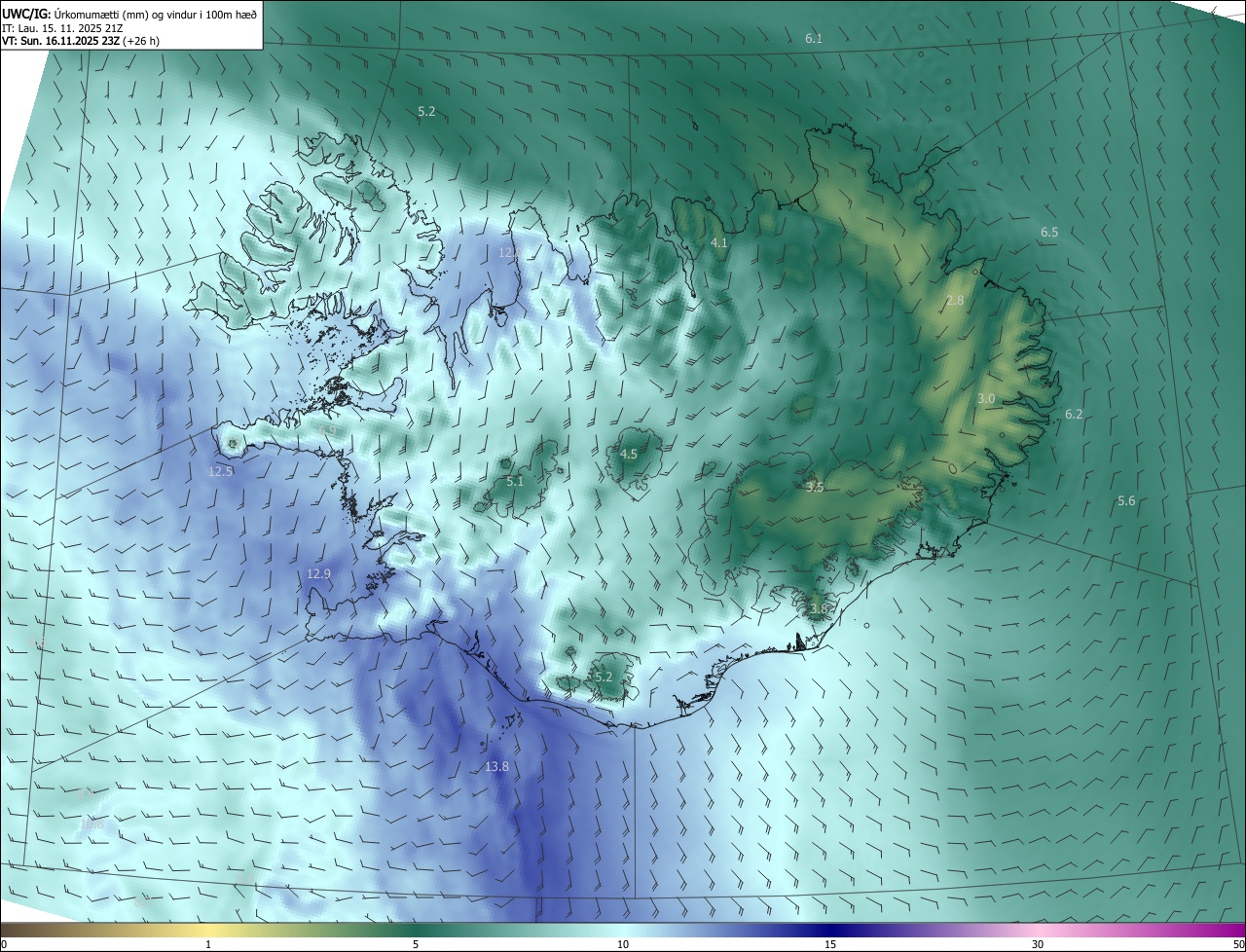1246x952 pixels.
Task: Click the 6.5 value off the northeast coast
Action: [x=1049, y=233]
